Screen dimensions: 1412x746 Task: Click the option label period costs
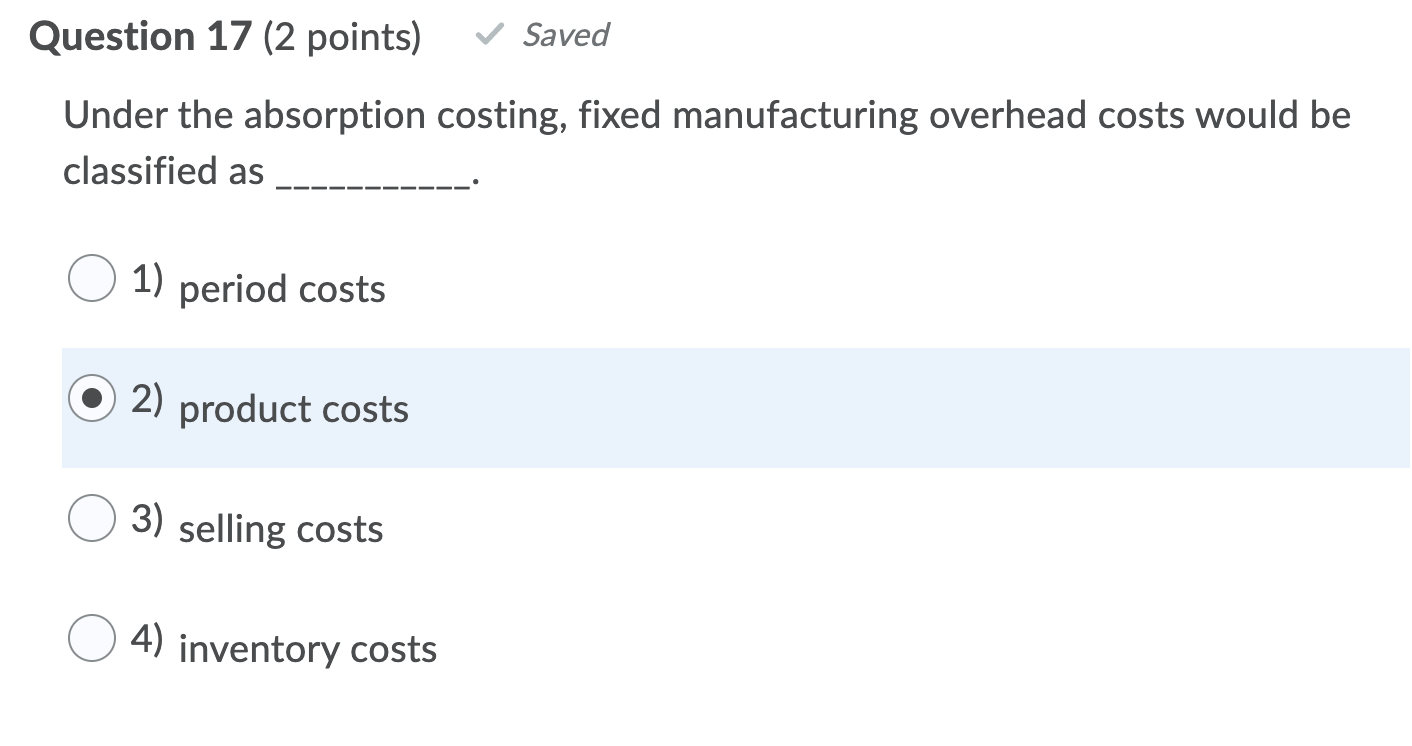281,289
